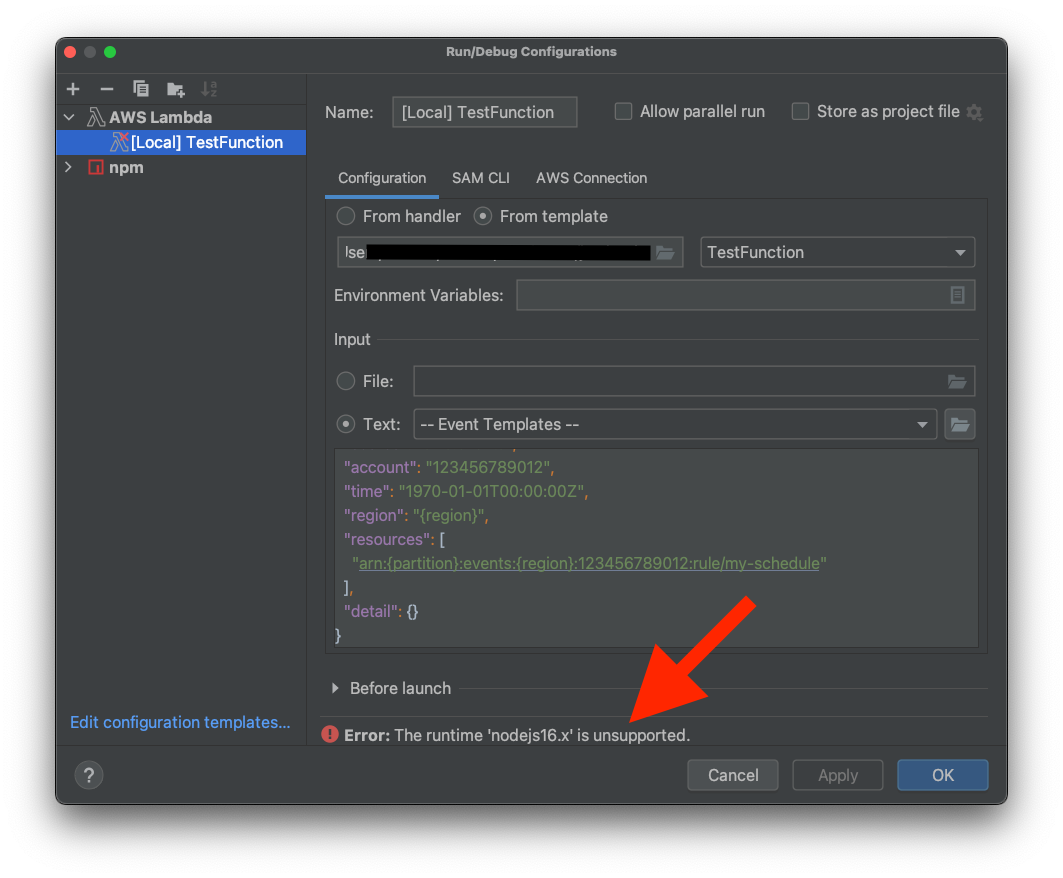Select the [Local] TestFunction configuration
Image resolution: width=1063 pixels, height=878 pixels.
click(181, 142)
